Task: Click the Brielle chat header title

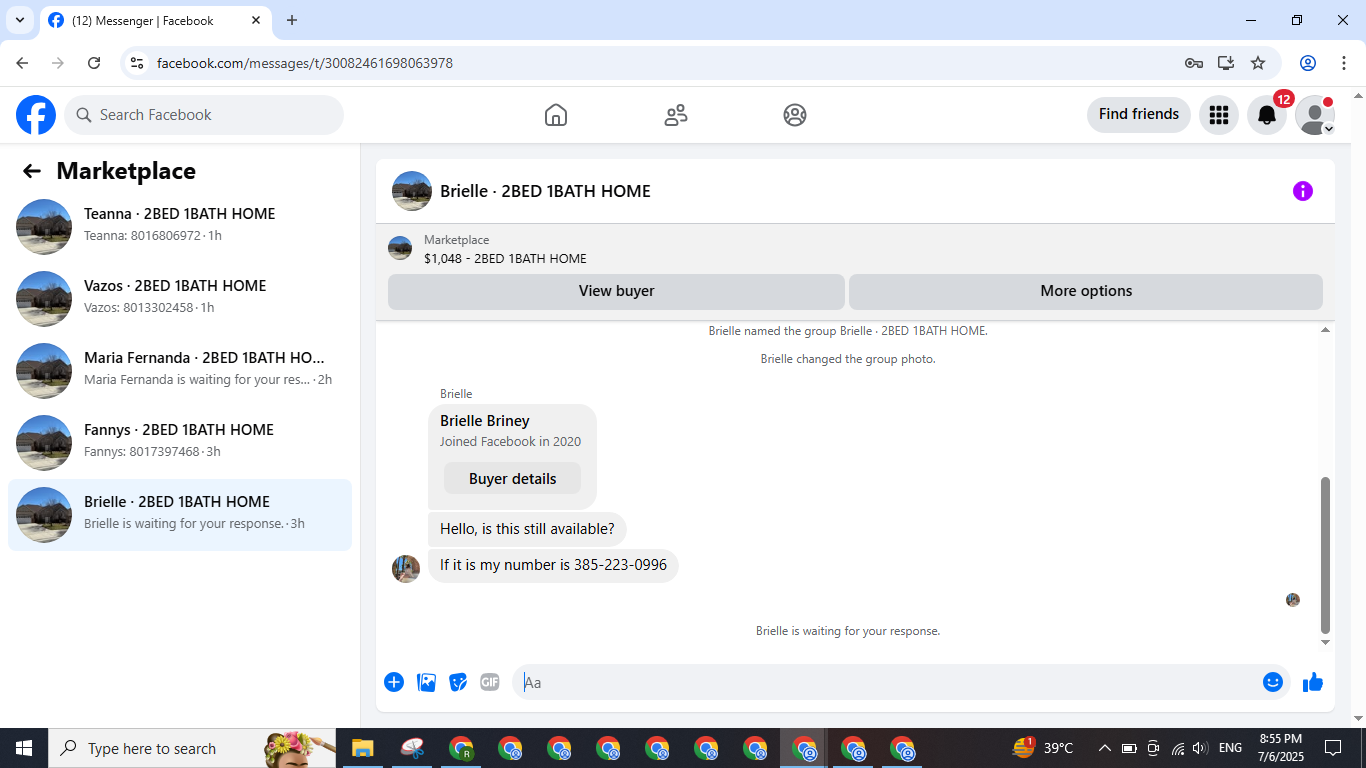Action: pyautogui.click(x=545, y=191)
